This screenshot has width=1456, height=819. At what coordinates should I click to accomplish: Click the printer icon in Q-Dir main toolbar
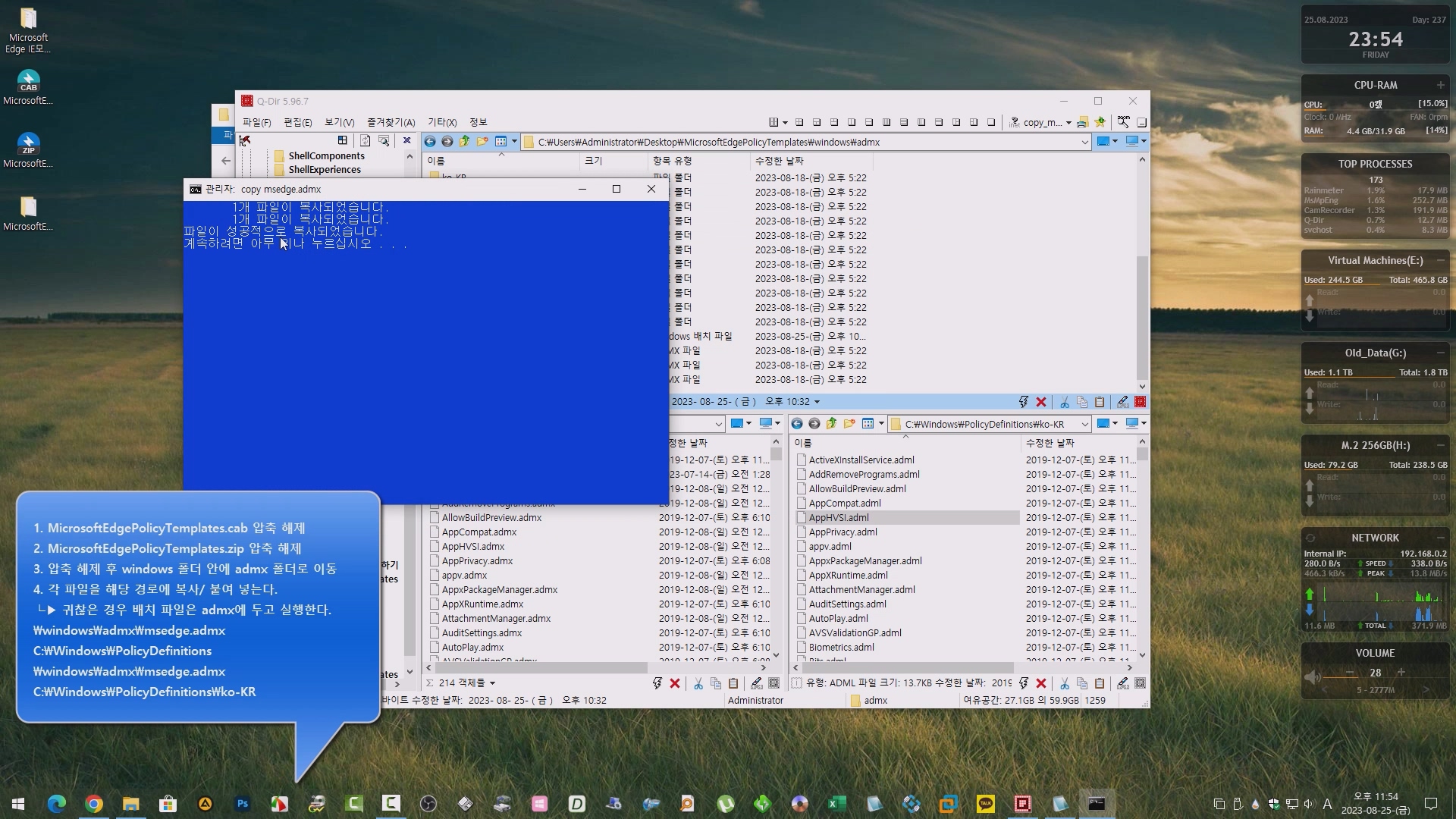(1083, 122)
